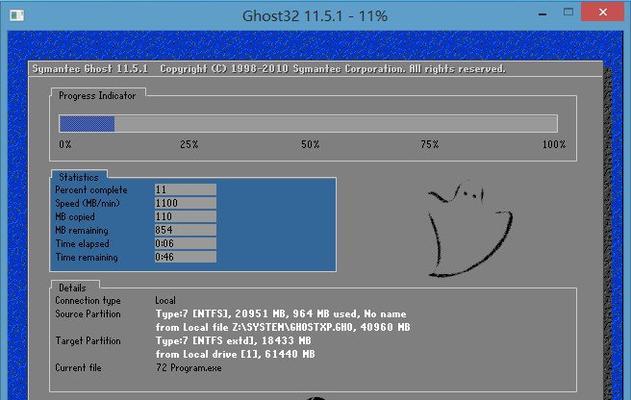Image resolution: width=631 pixels, height=400 pixels.
Task: Maximize the Ghost32 window
Action: point(568,12)
